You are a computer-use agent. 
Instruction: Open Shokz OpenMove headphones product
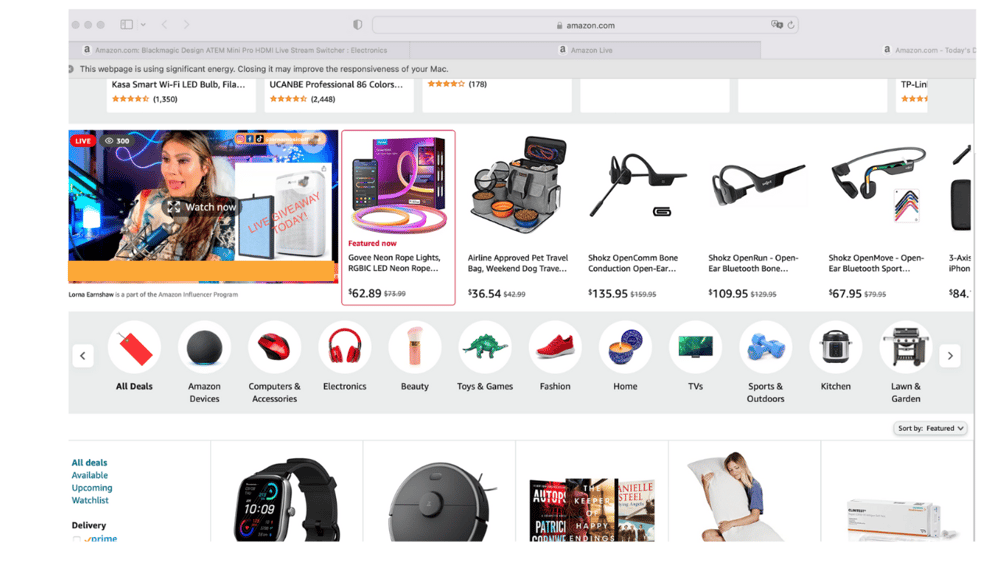click(x=878, y=218)
